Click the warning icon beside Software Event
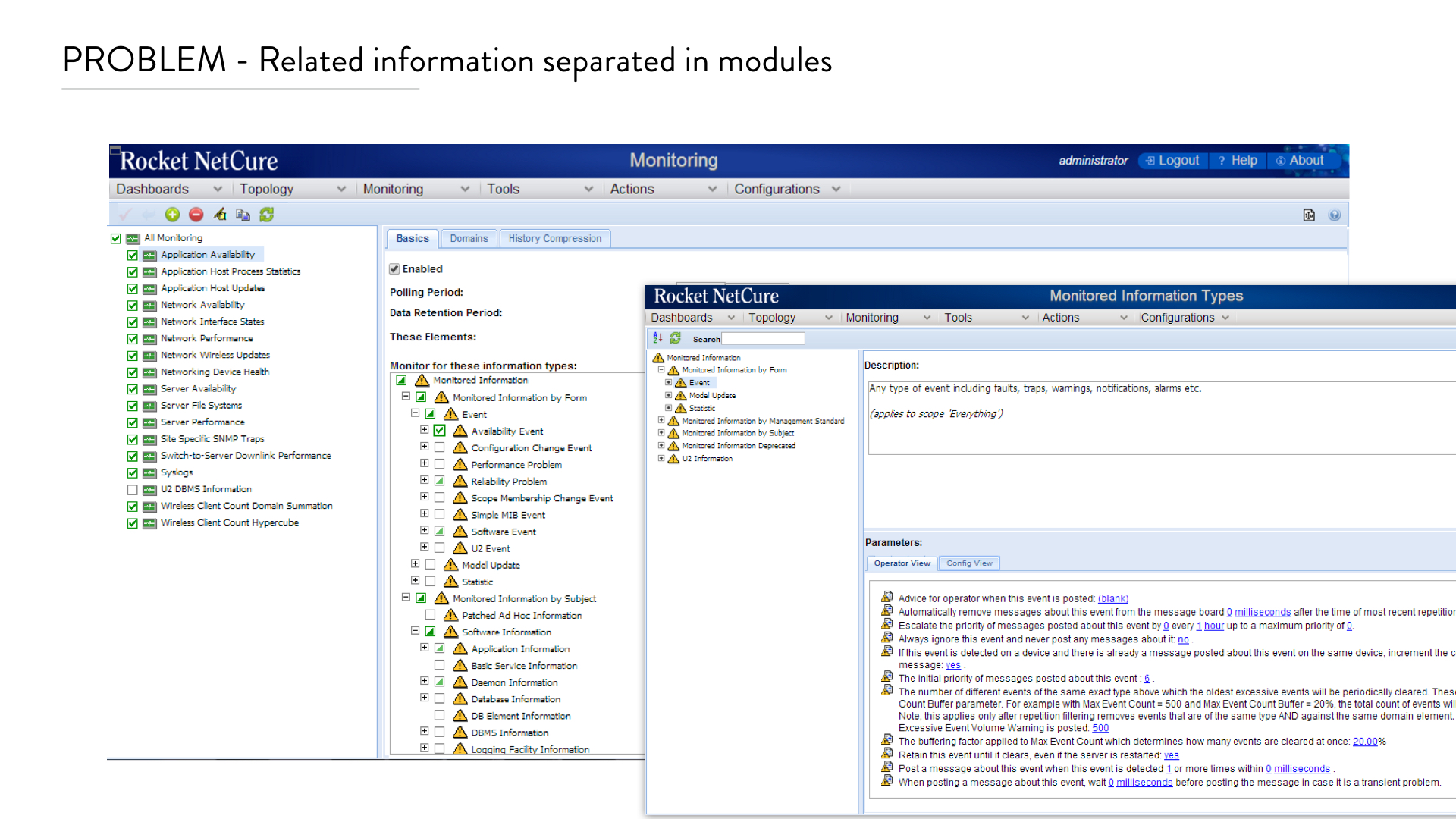Screen dimensions: 1456x819 [460, 531]
